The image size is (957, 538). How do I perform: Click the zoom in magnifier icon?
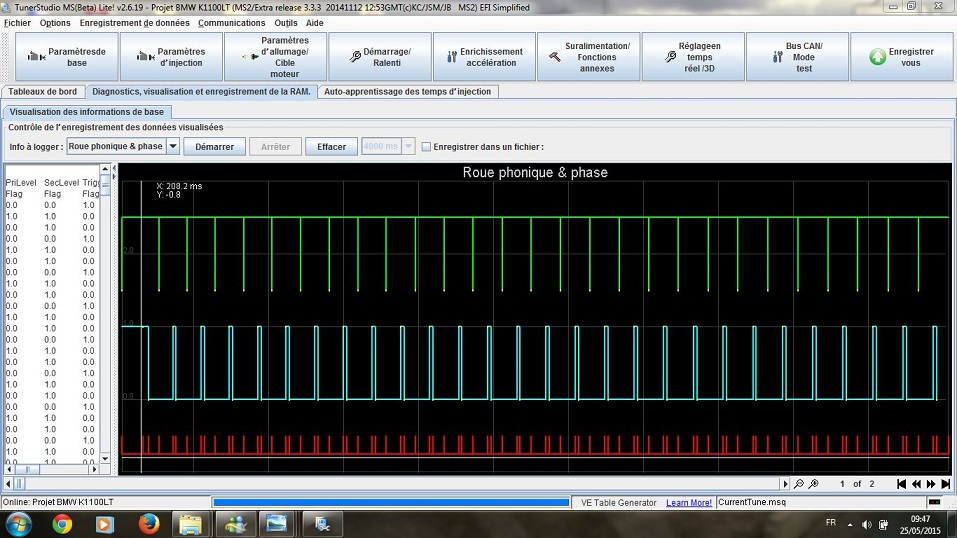click(x=813, y=484)
